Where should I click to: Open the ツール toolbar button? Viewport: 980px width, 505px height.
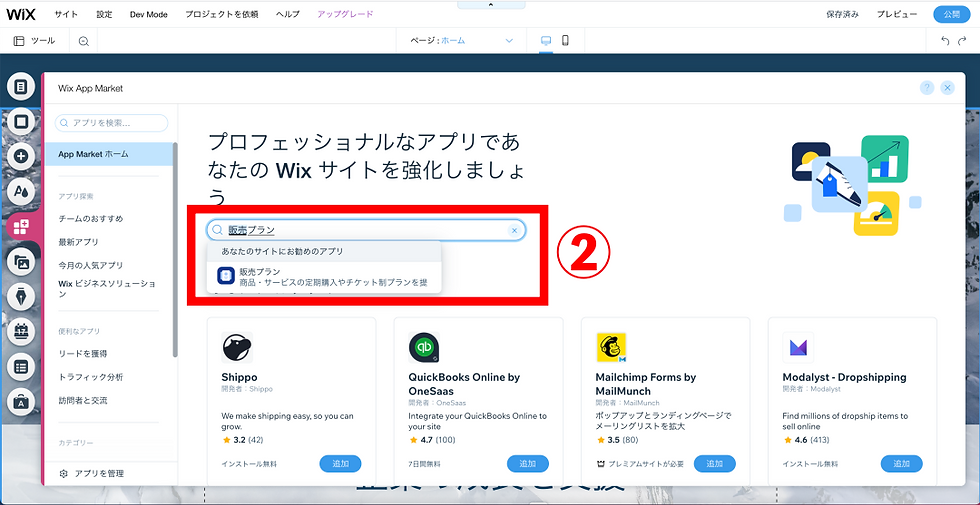point(35,41)
